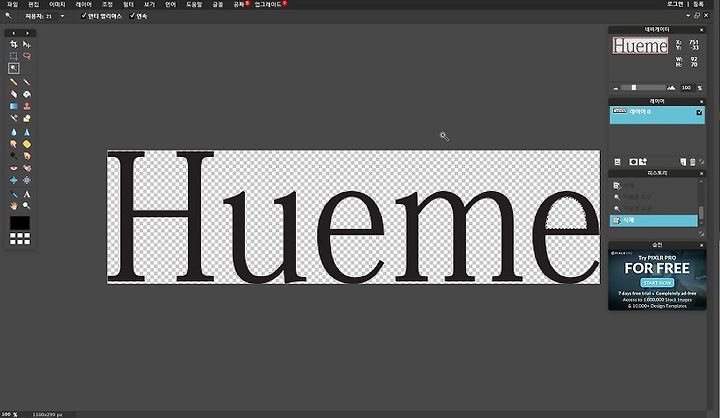Screen dimensions: 720x418
Task: Open the 업그레이드 upgrade menu item
Action: point(268,4)
